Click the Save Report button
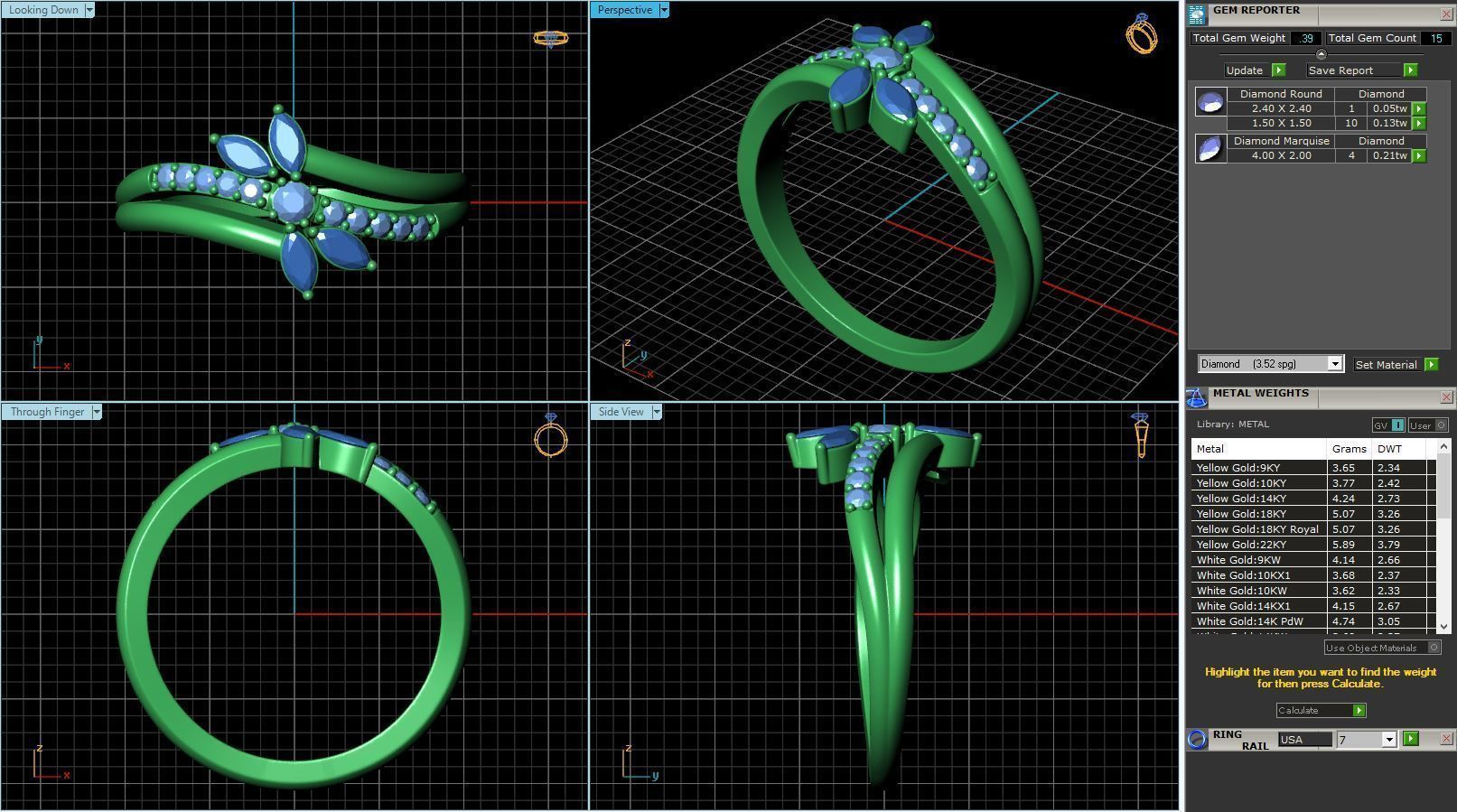Screen dimensions: 1457x812 [1361, 70]
